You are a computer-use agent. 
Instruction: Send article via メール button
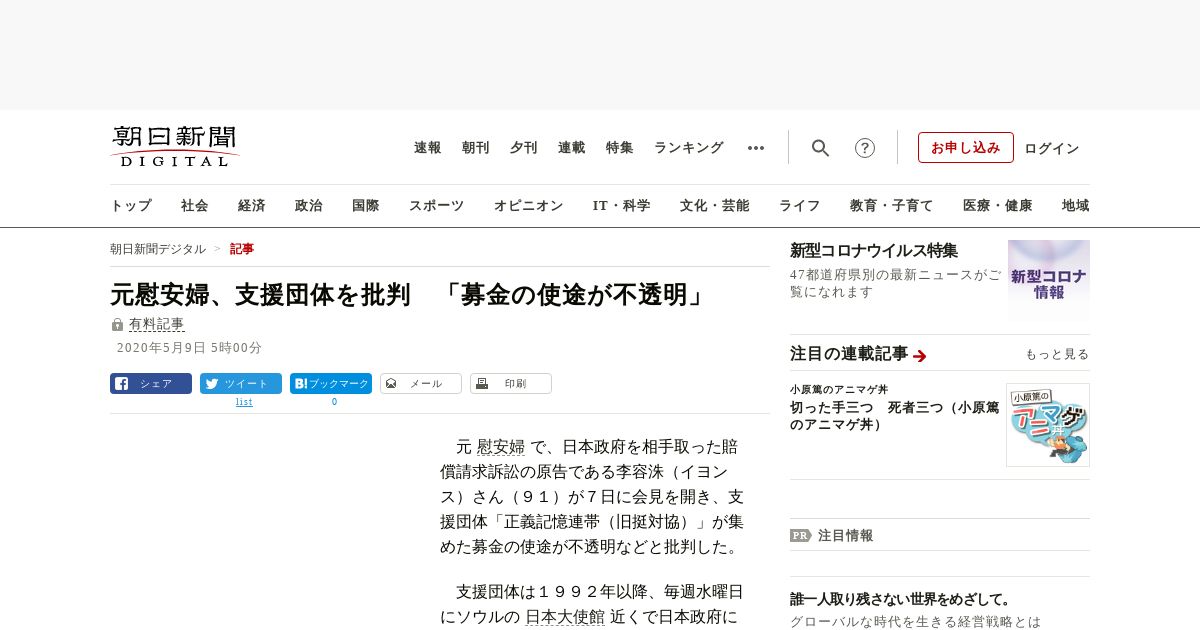pos(421,383)
